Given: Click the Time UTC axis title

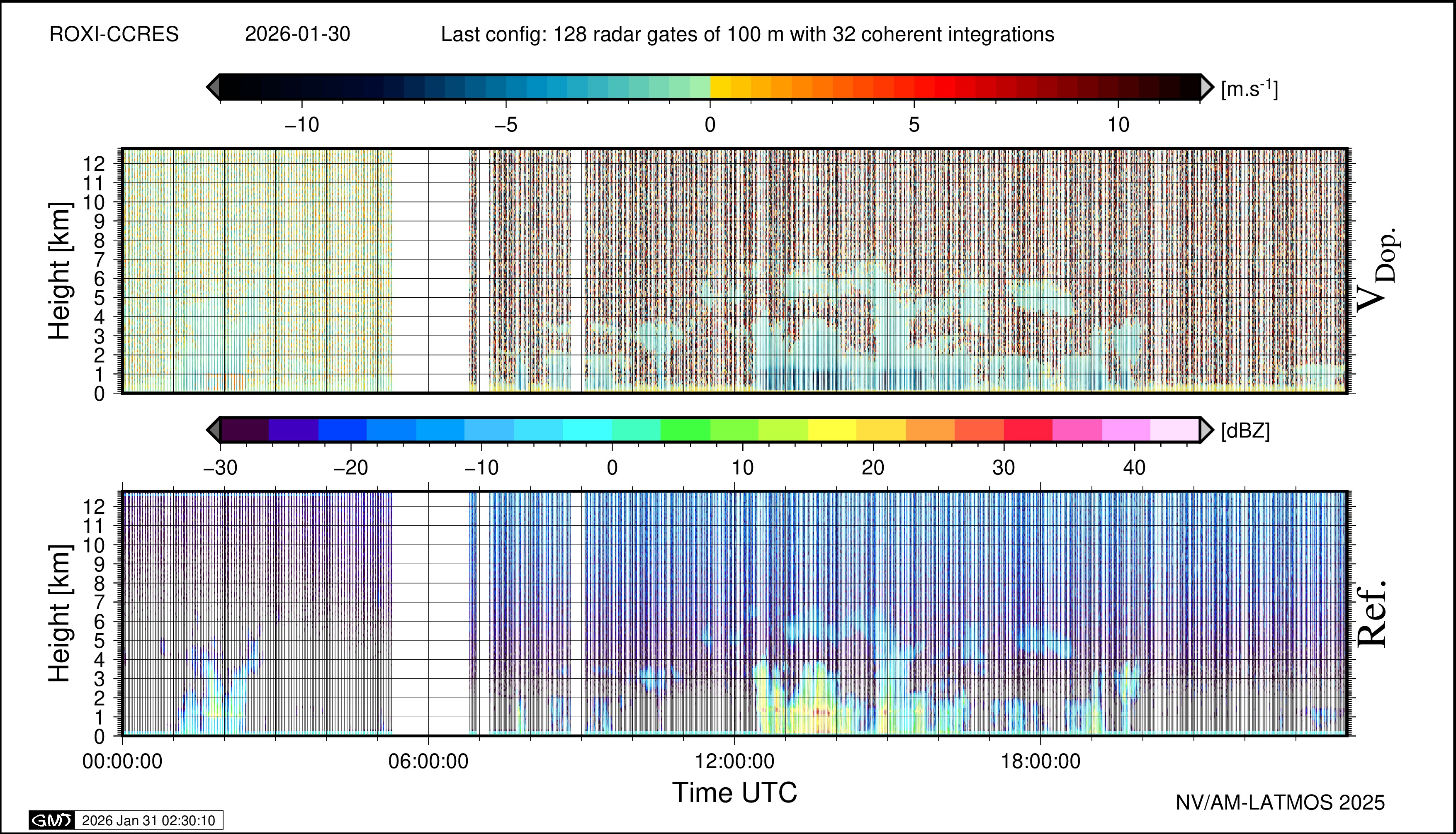Looking at the screenshot, I should (x=734, y=793).
